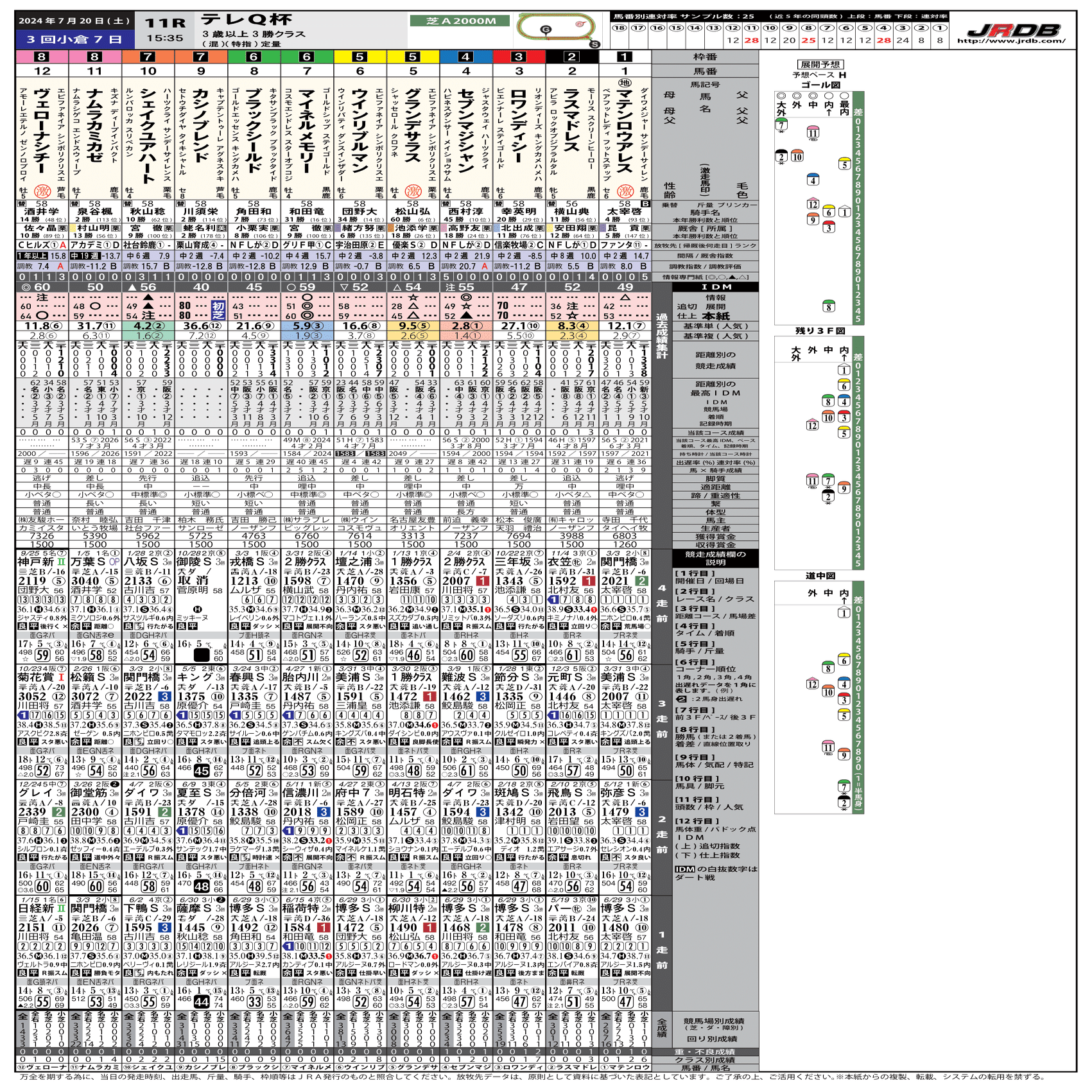The width and height of the screenshot is (1092, 1092).
Task: Select horse 2 marker in 残り3F図
Action: (x=828, y=496)
